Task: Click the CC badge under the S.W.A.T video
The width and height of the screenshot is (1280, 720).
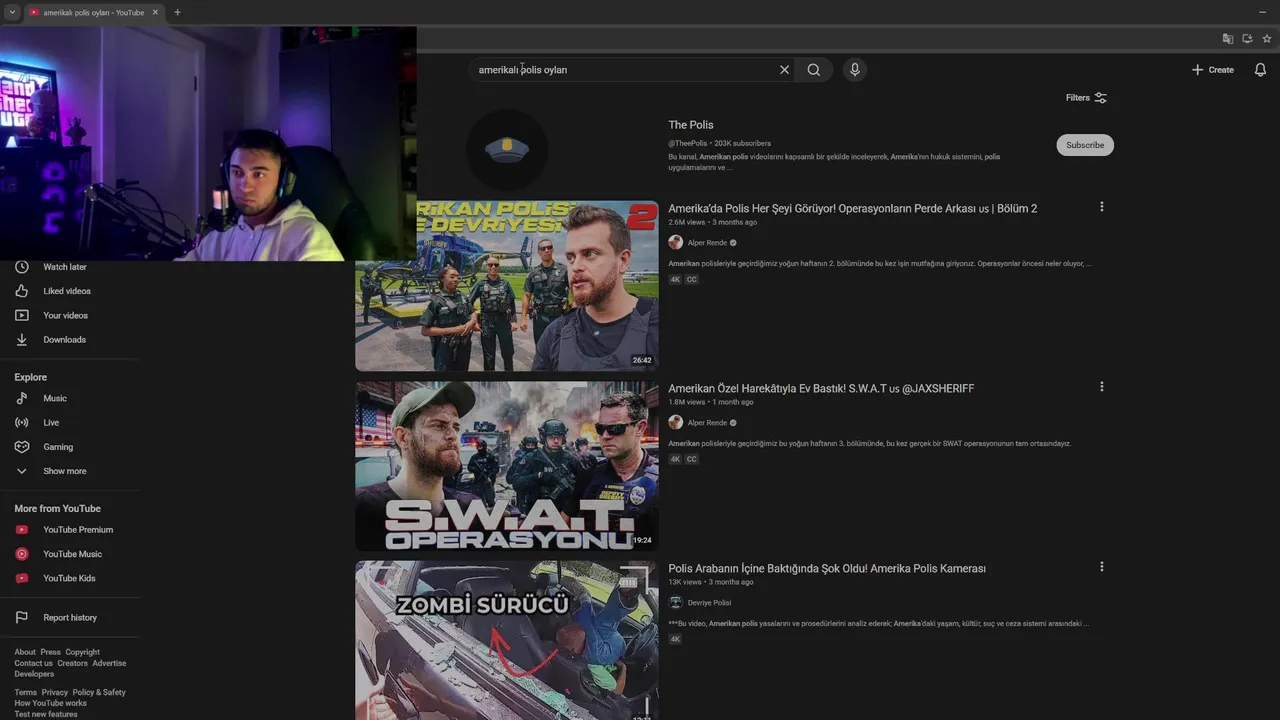Action: point(691,459)
